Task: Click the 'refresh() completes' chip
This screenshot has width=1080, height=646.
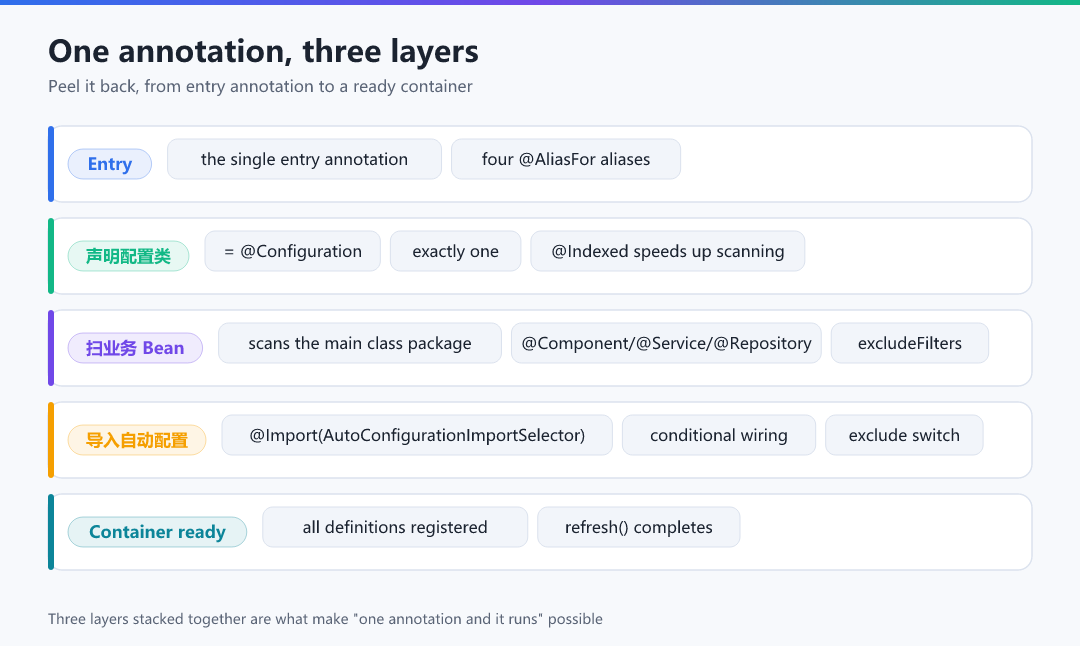Action: point(638,527)
